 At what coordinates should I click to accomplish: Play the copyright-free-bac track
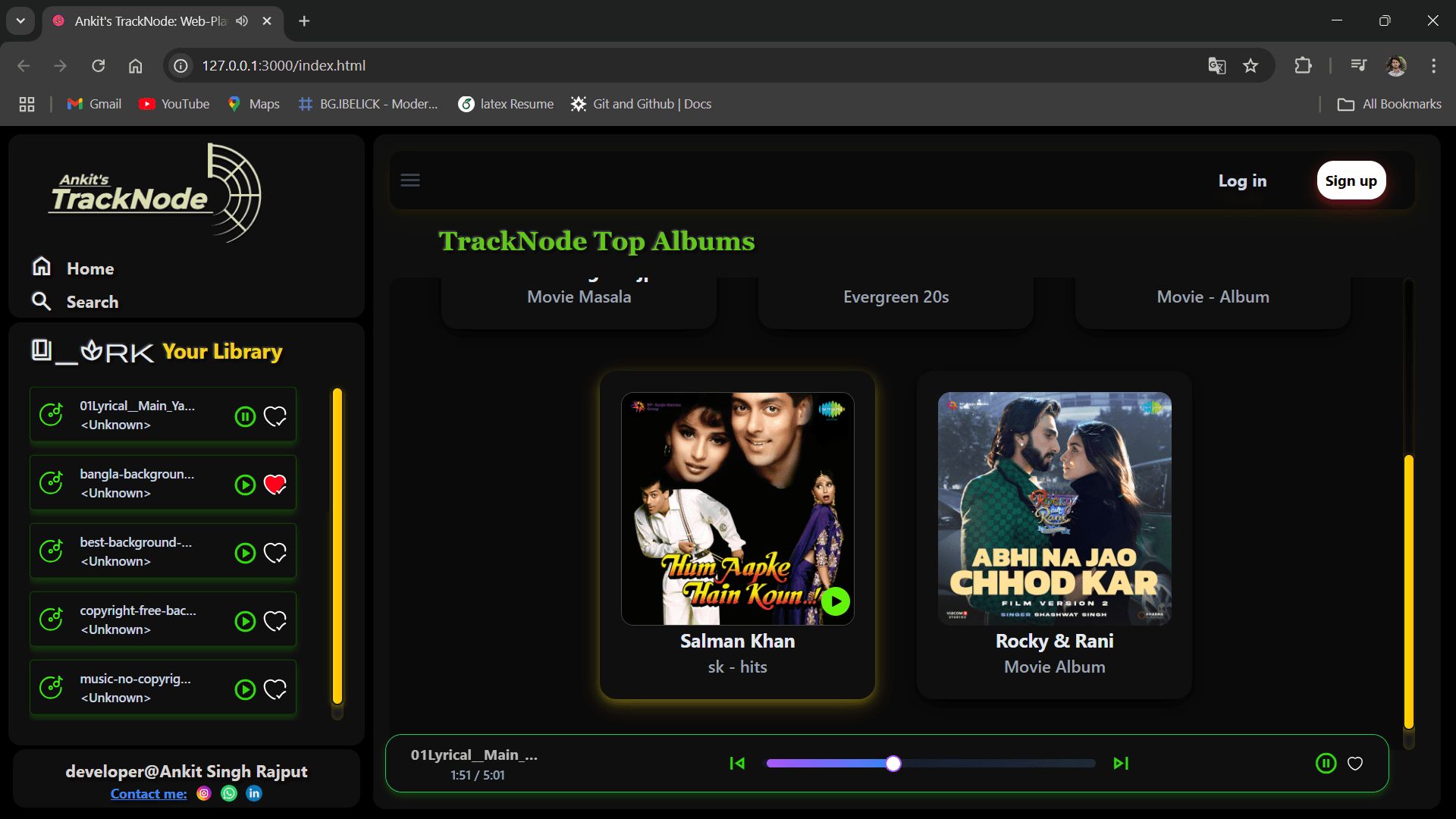[x=245, y=621]
